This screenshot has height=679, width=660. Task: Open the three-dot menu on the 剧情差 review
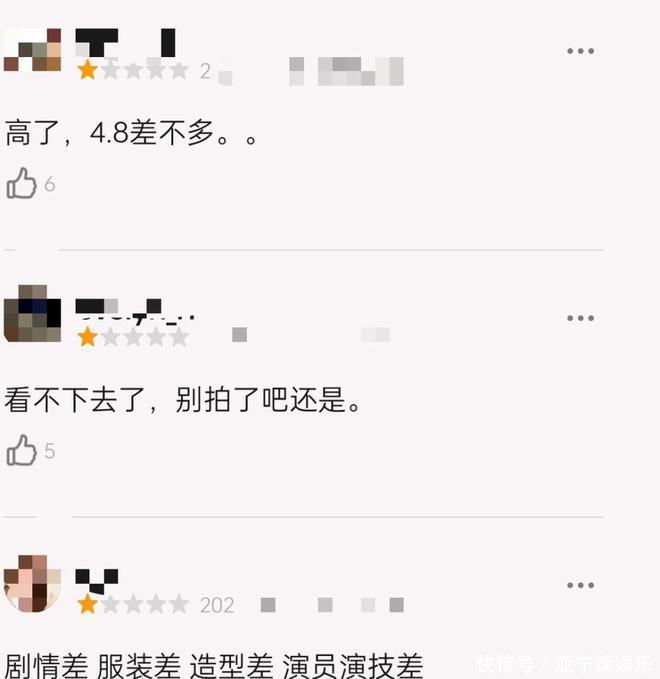tap(580, 585)
